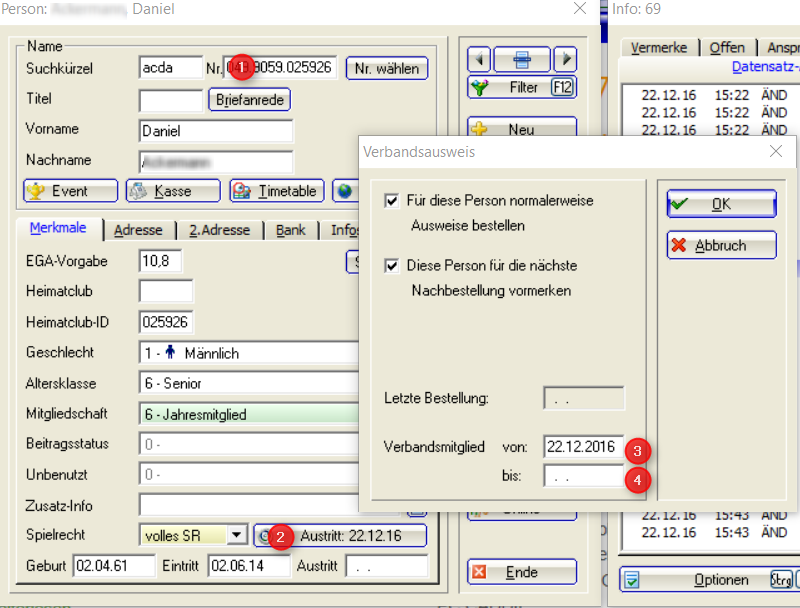Switch to the Bank tab
Viewport: 800px width, 608px height.
(291, 230)
